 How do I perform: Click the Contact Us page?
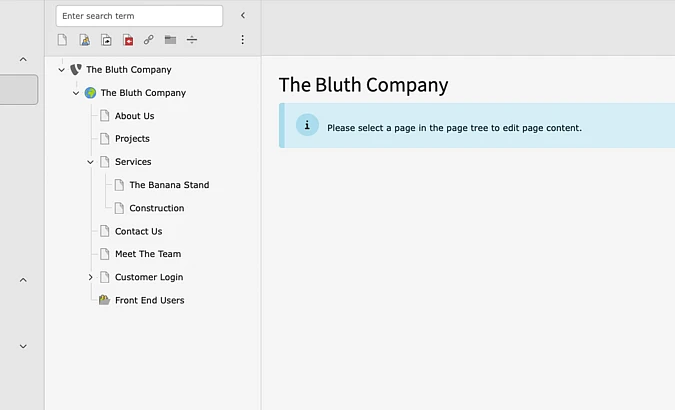coord(138,231)
